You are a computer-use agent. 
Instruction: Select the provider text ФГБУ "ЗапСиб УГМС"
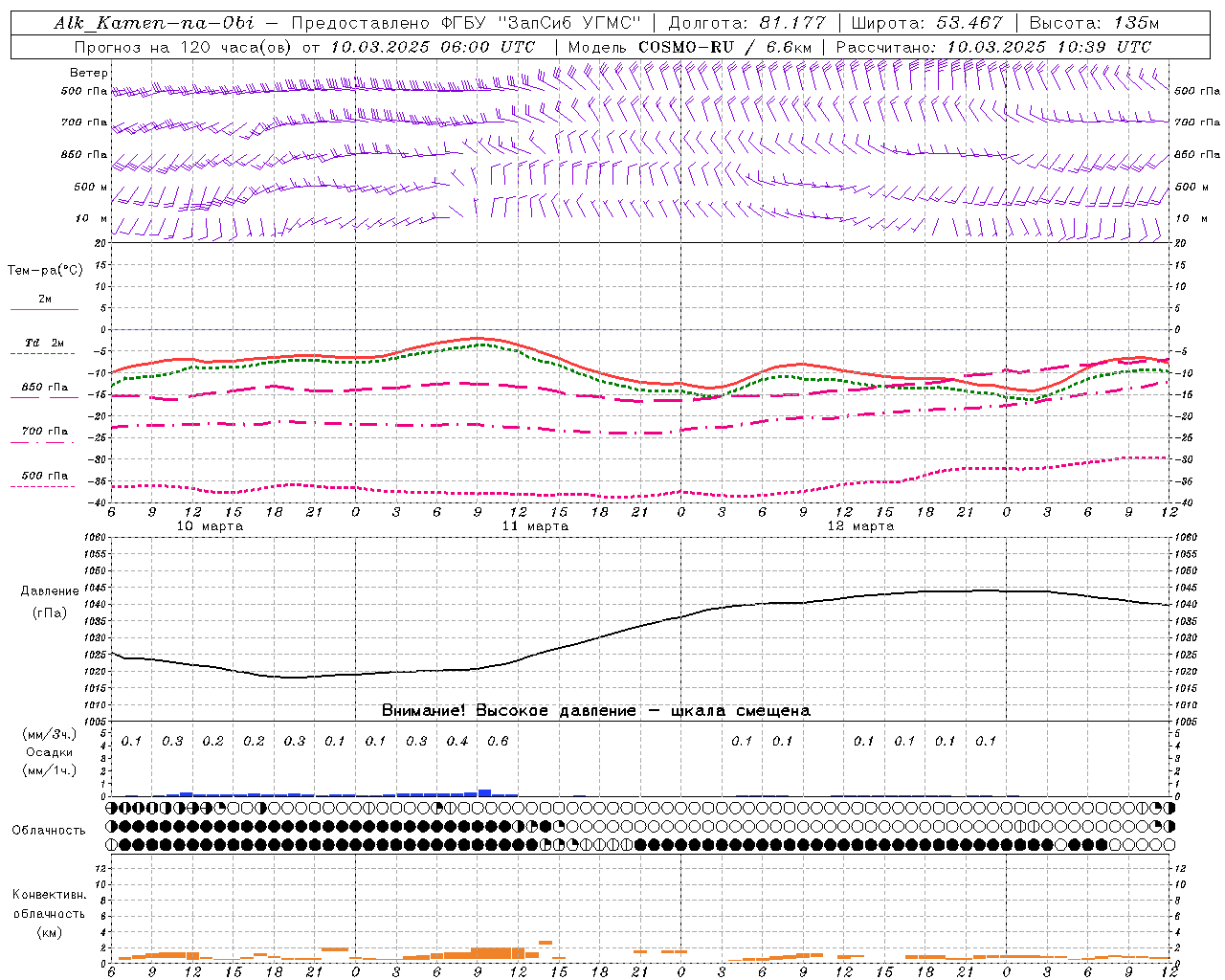tap(542, 23)
